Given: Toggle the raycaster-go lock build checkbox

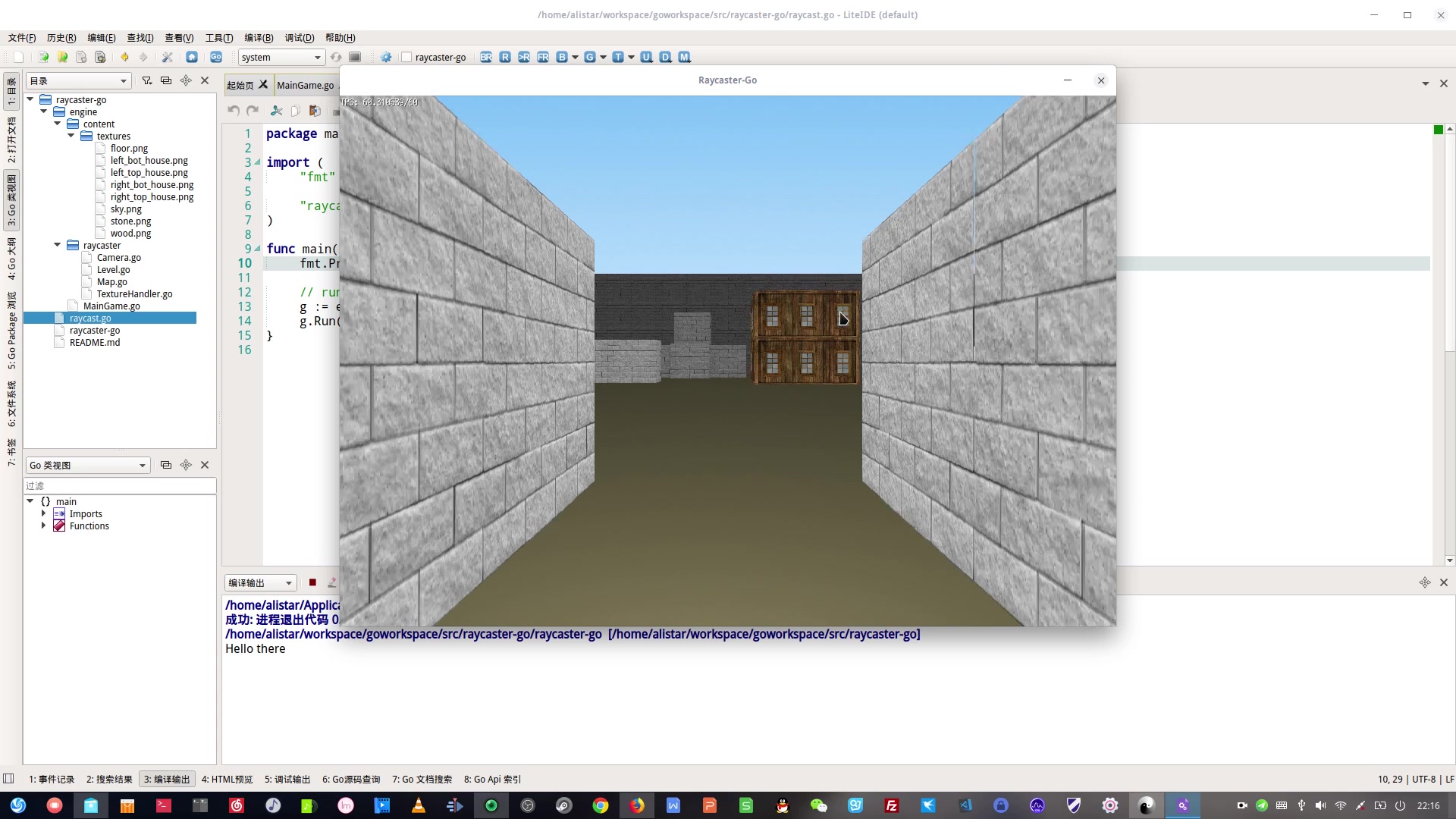Looking at the screenshot, I should point(406,57).
